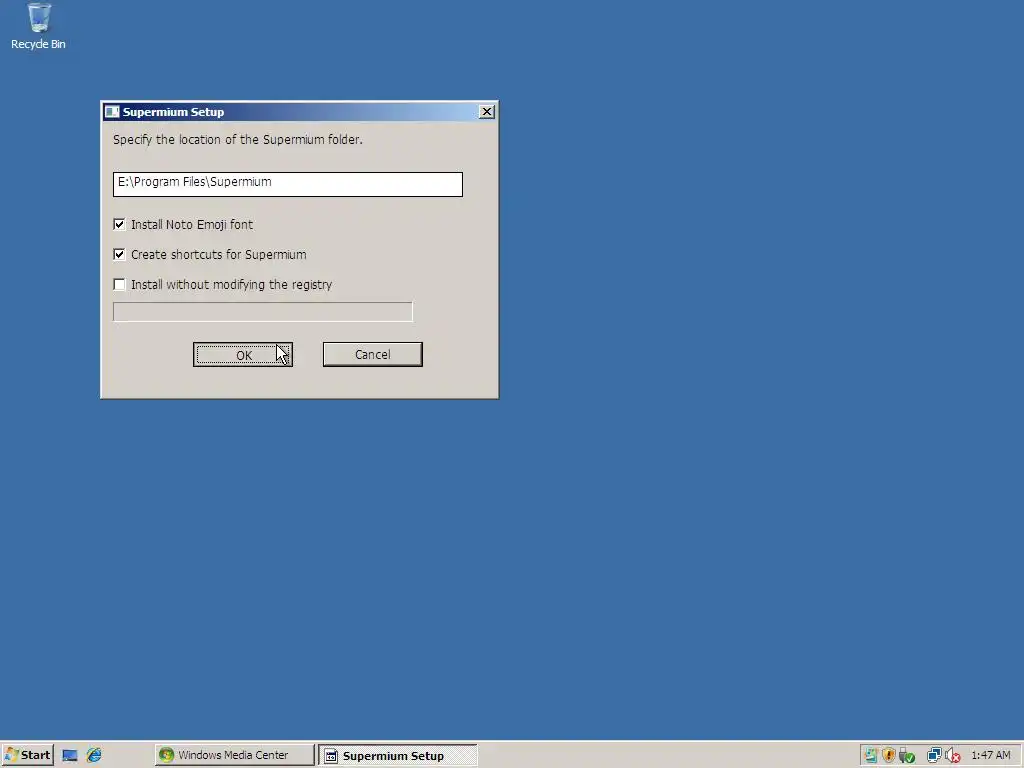
Task: Click the Supermium folder location field
Action: [x=288, y=184]
